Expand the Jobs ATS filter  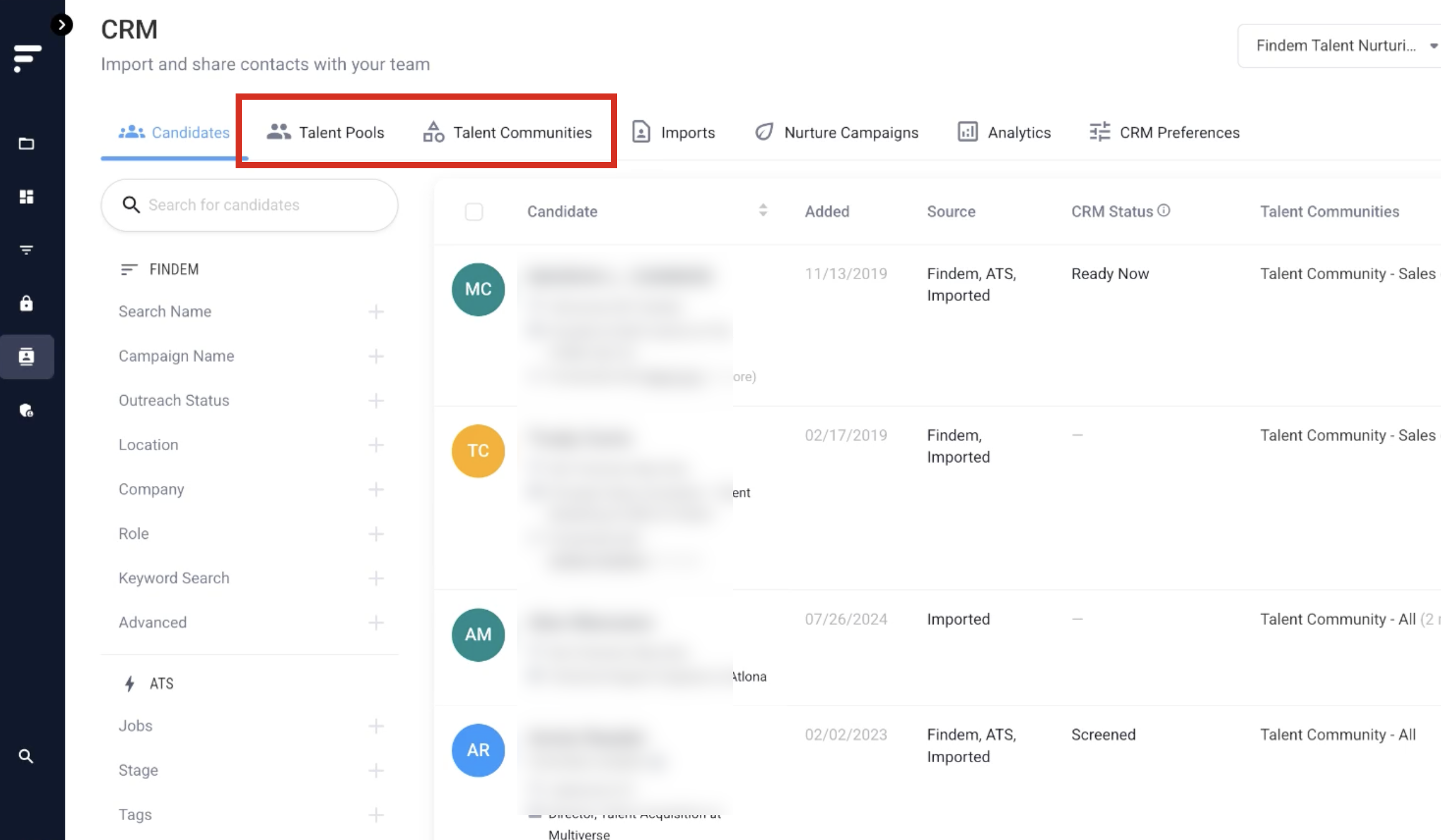[x=376, y=726]
